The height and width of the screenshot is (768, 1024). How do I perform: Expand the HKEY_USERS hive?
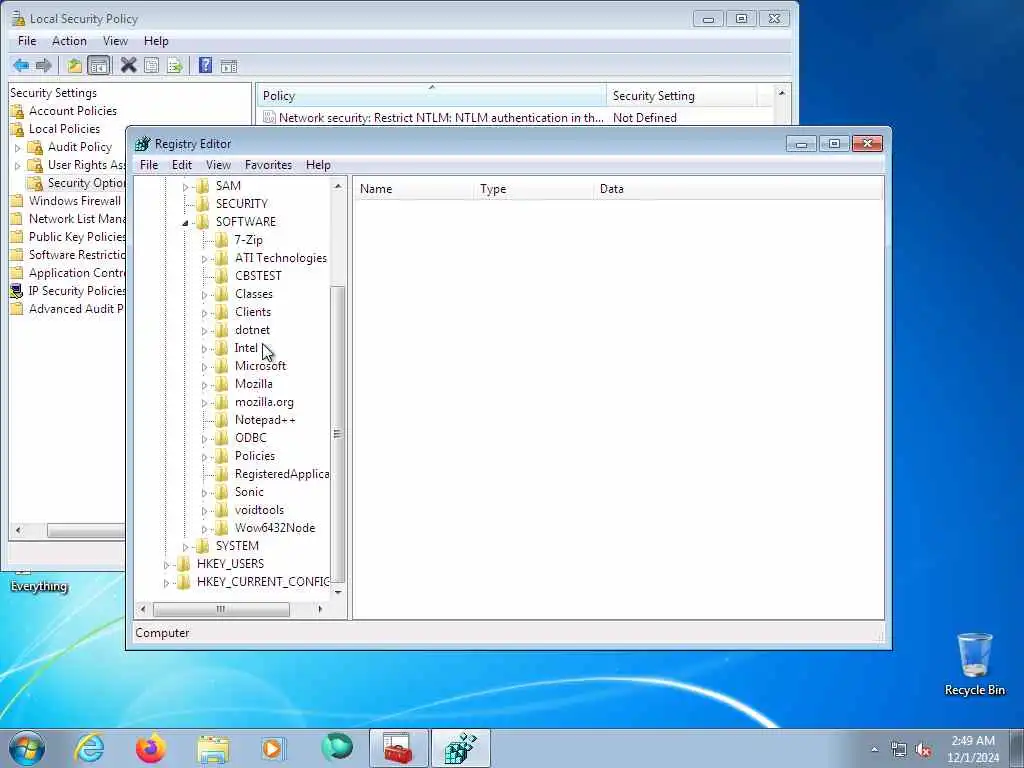pos(167,565)
